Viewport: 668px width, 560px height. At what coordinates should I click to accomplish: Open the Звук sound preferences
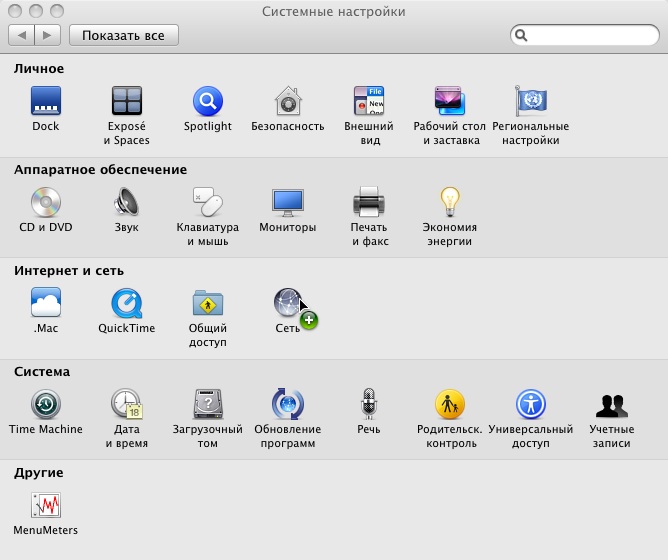pos(127,202)
